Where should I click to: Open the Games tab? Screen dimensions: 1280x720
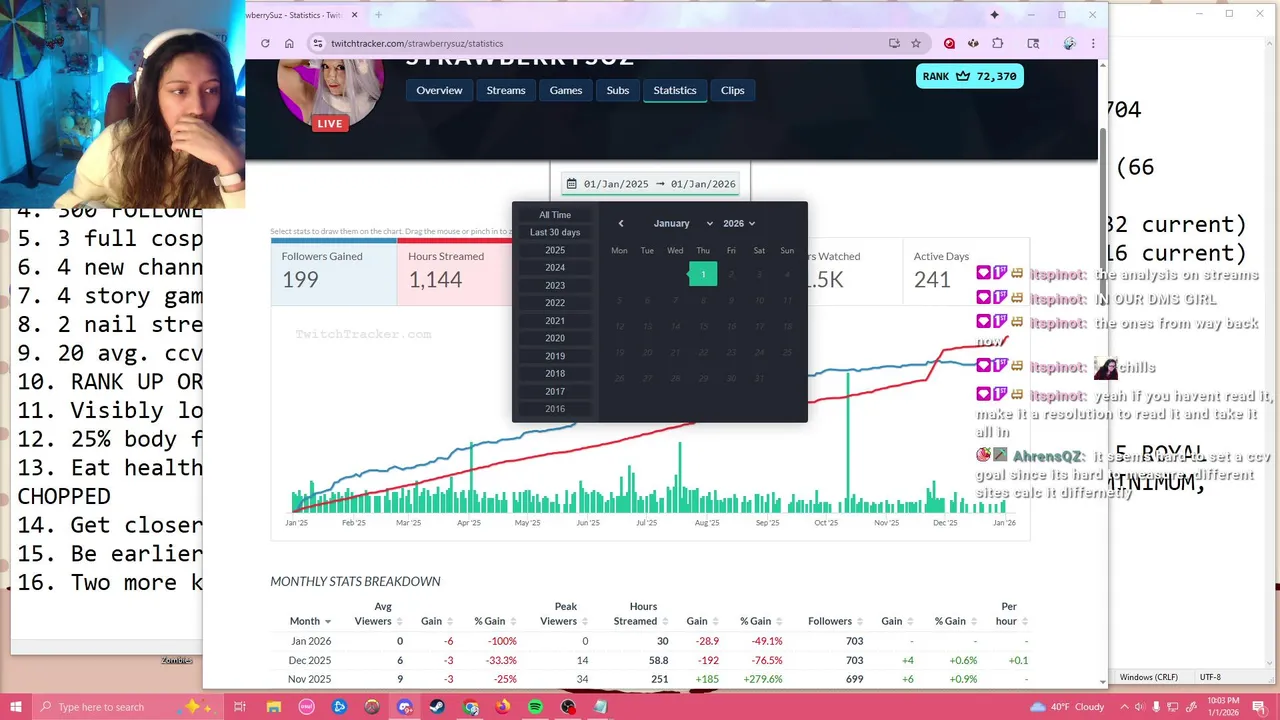565,90
